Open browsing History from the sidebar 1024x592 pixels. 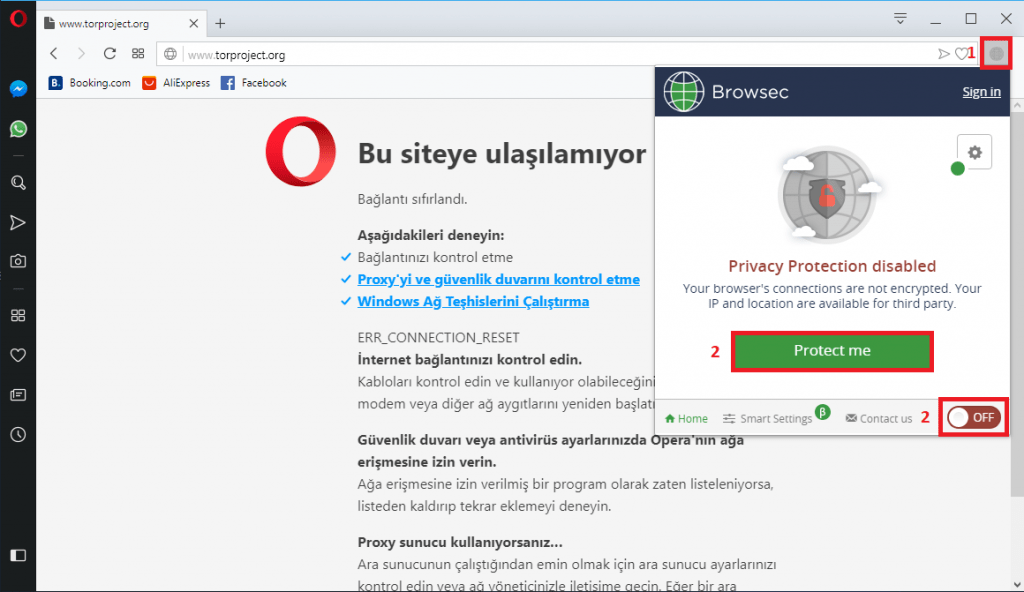click(x=18, y=432)
